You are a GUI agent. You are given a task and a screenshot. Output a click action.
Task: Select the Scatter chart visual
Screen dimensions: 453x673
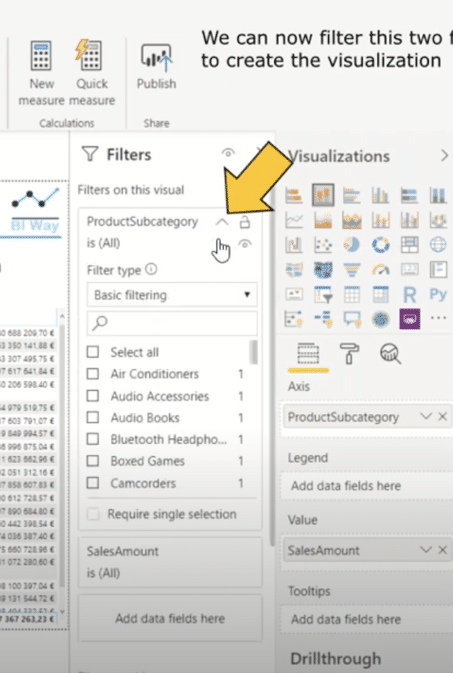323,245
